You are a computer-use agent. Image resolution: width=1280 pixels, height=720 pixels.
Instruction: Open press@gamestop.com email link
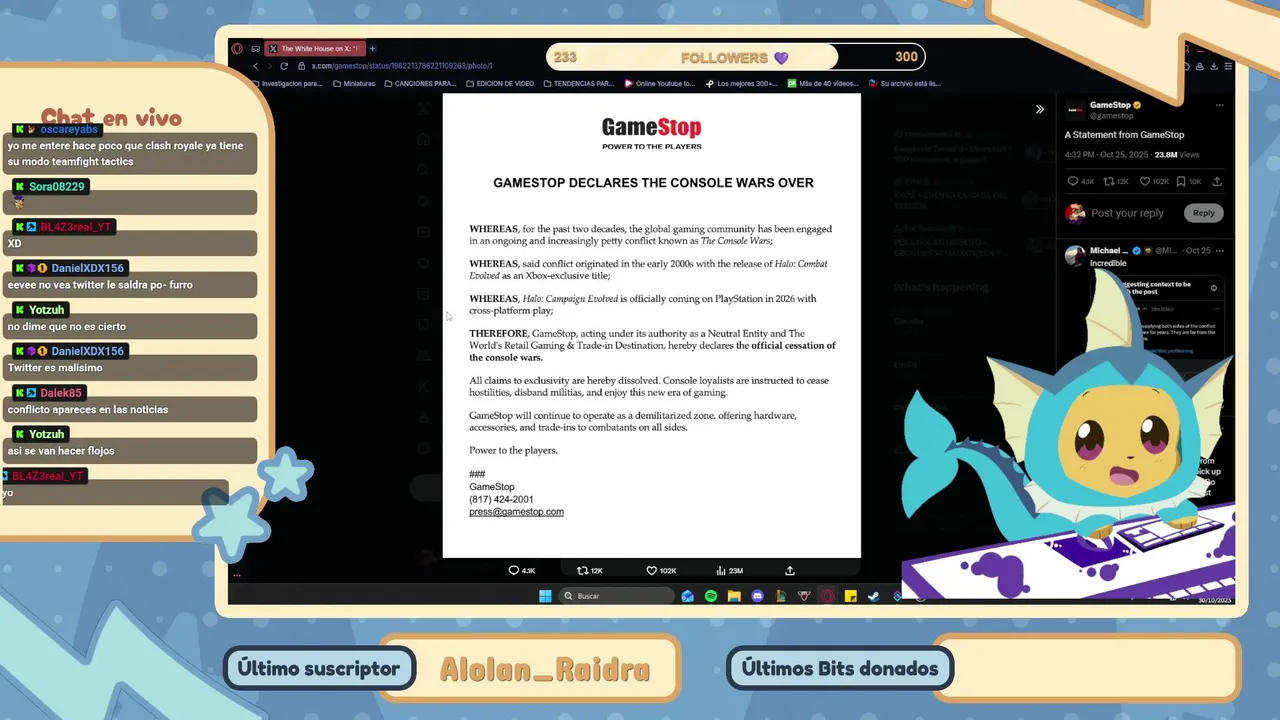516,512
